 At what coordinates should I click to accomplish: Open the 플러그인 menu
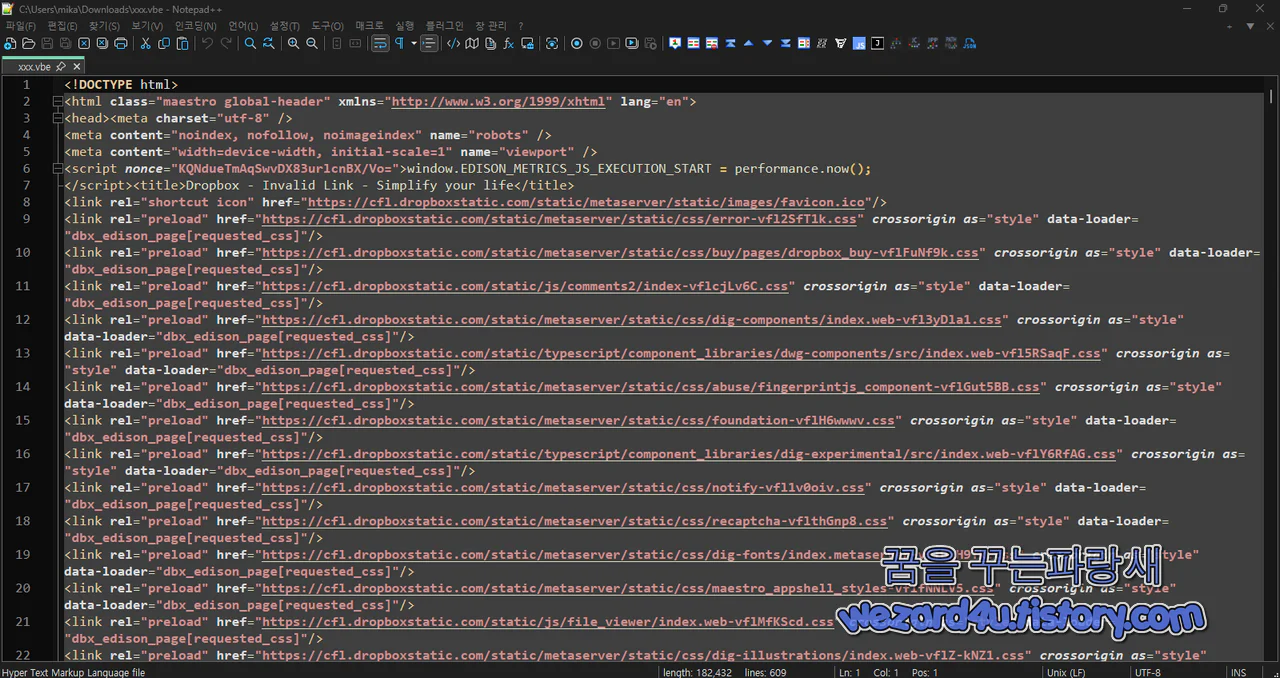pyautogui.click(x=445, y=26)
